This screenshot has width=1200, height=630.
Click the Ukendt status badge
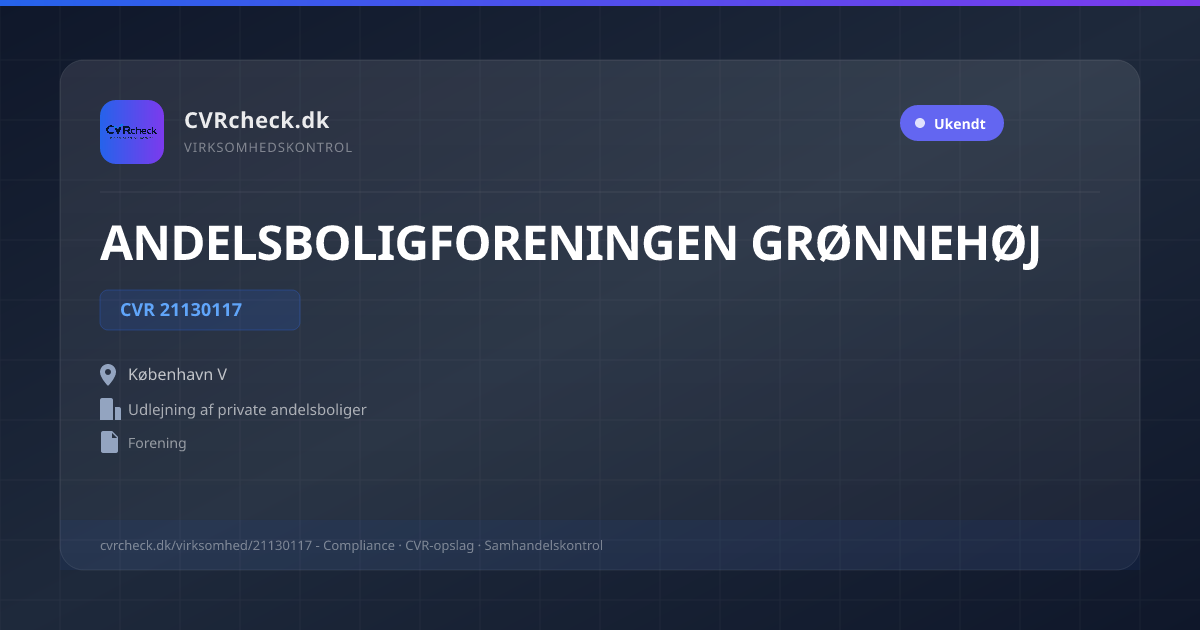tap(951, 124)
